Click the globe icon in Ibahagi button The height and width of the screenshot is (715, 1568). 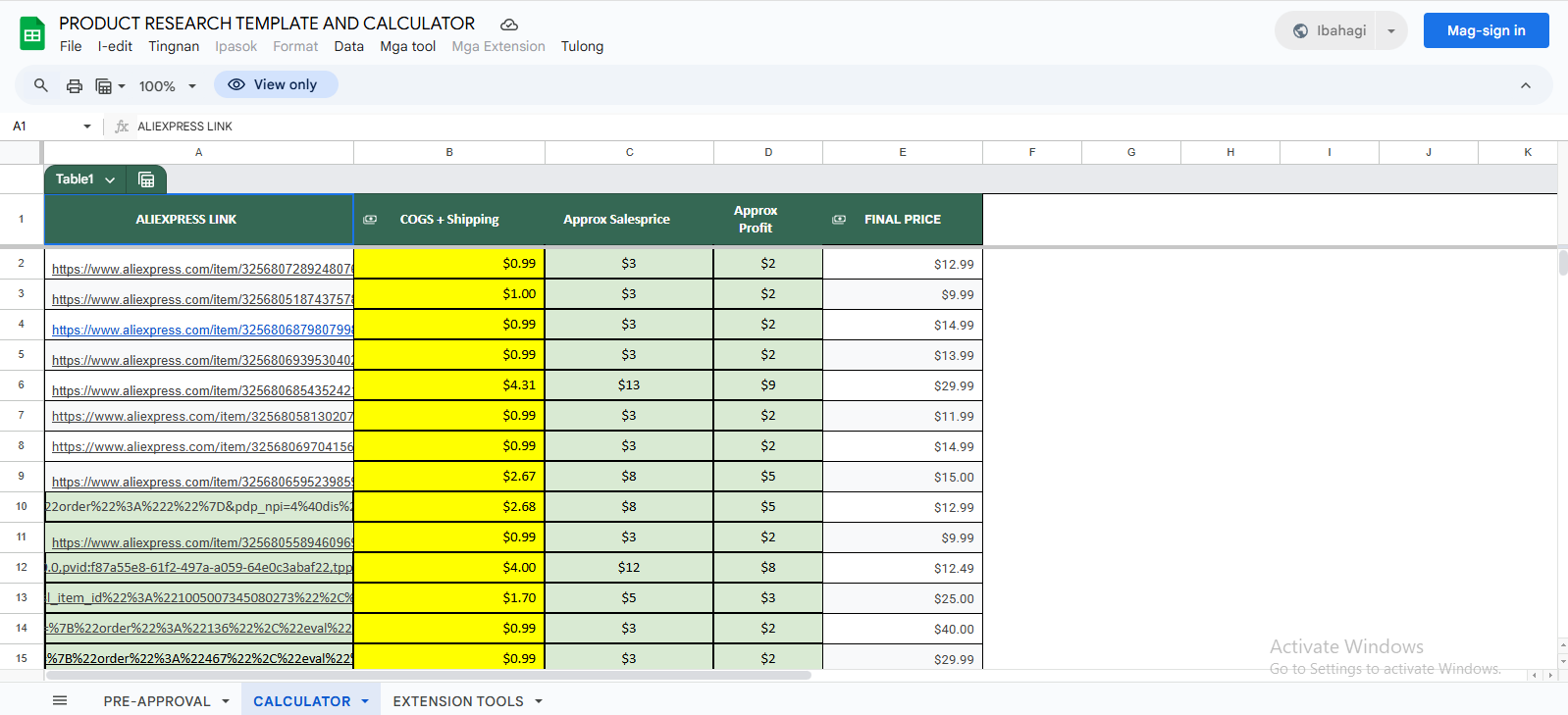[x=1300, y=30]
